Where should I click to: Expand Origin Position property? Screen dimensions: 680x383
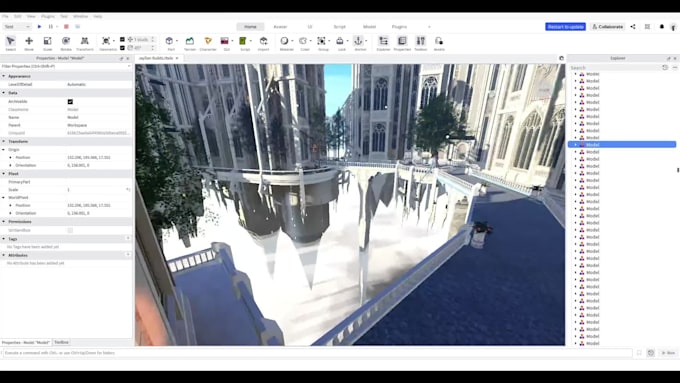point(11,157)
